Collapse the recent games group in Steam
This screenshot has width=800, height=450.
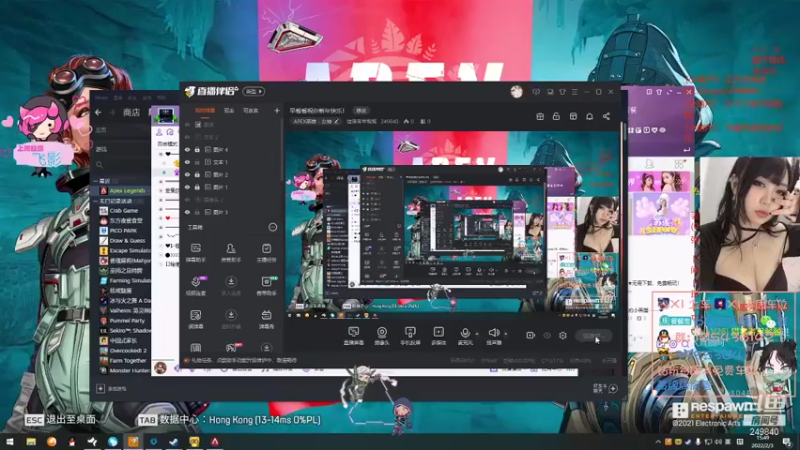click(x=95, y=181)
